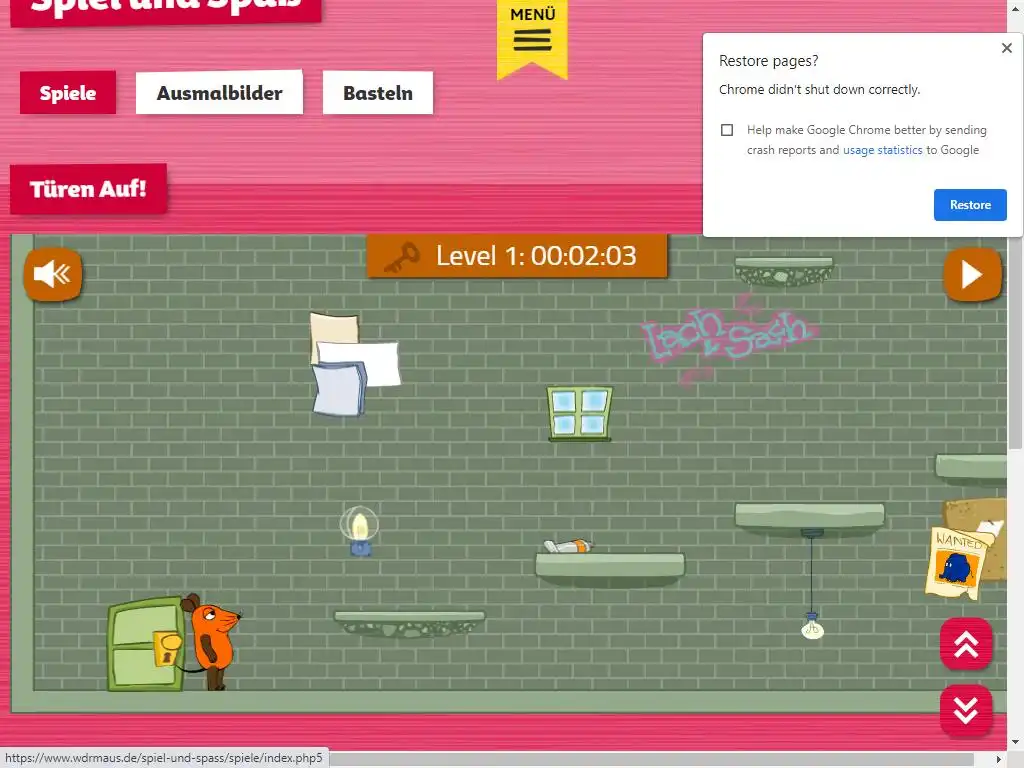Image resolution: width=1024 pixels, height=768 pixels.
Task: Click the orange mouse character
Action: 211,641
